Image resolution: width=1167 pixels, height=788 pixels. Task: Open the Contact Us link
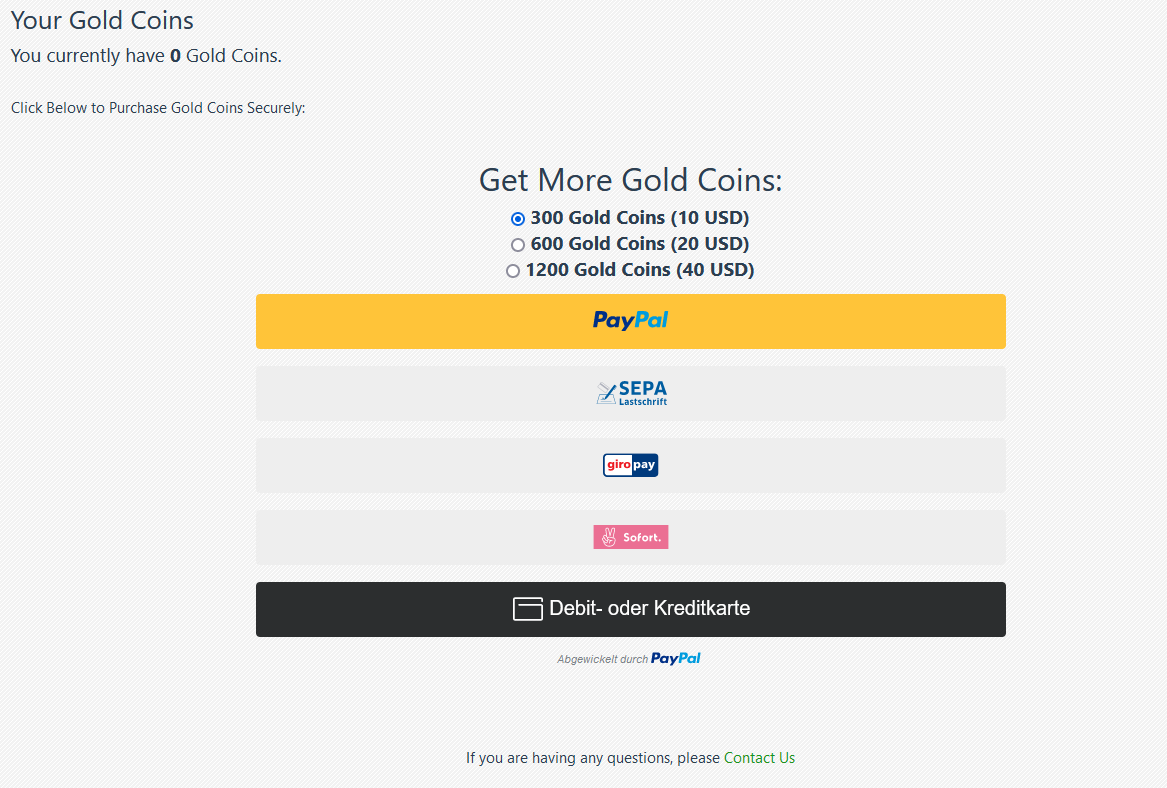[759, 758]
